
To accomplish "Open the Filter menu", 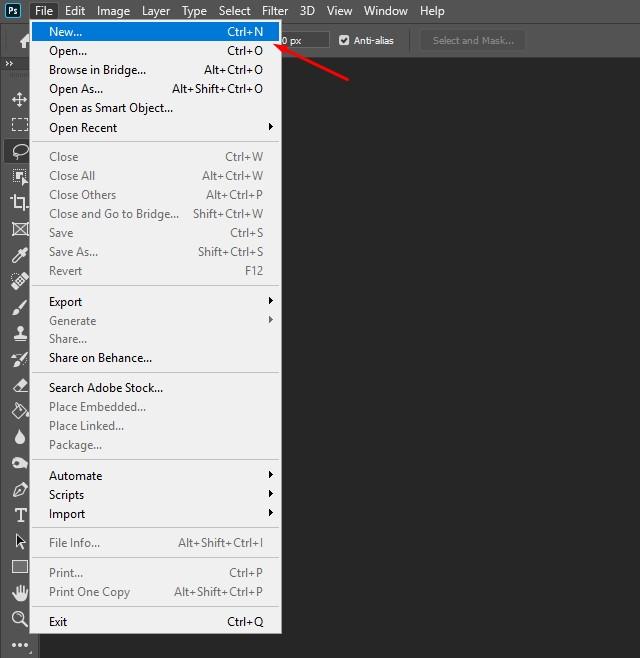I will 275,10.
